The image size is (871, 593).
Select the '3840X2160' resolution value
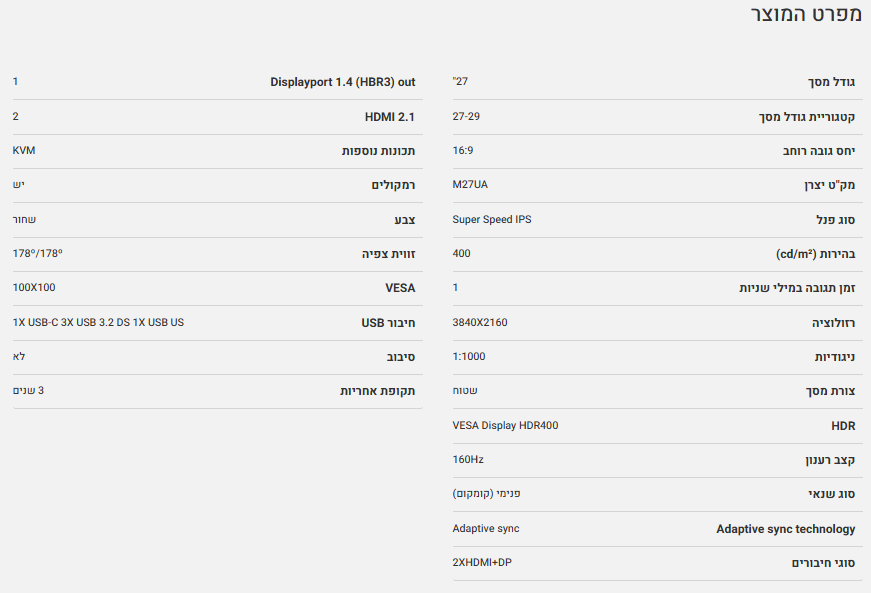pyautogui.click(x=480, y=322)
